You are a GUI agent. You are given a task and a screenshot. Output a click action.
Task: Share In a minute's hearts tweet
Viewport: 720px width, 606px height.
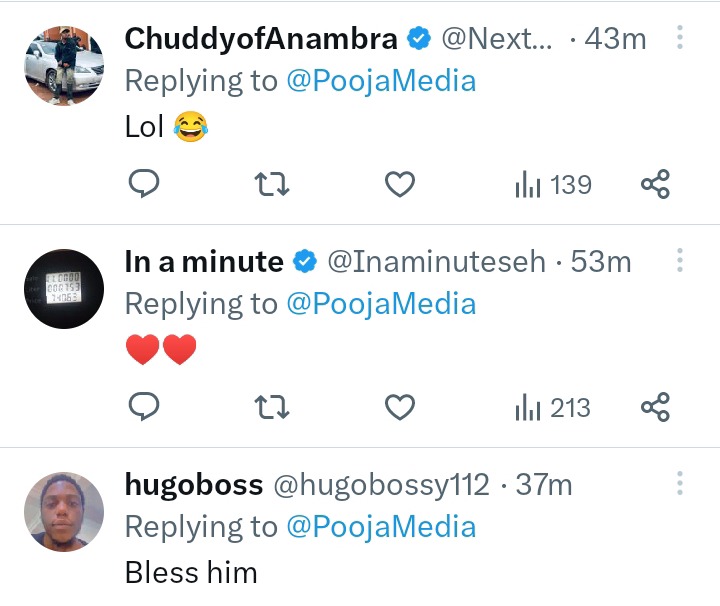point(654,408)
